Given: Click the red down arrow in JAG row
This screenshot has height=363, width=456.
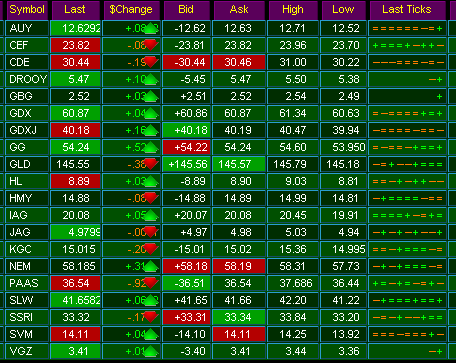Looking at the screenshot, I should pyautogui.click(x=151, y=232).
